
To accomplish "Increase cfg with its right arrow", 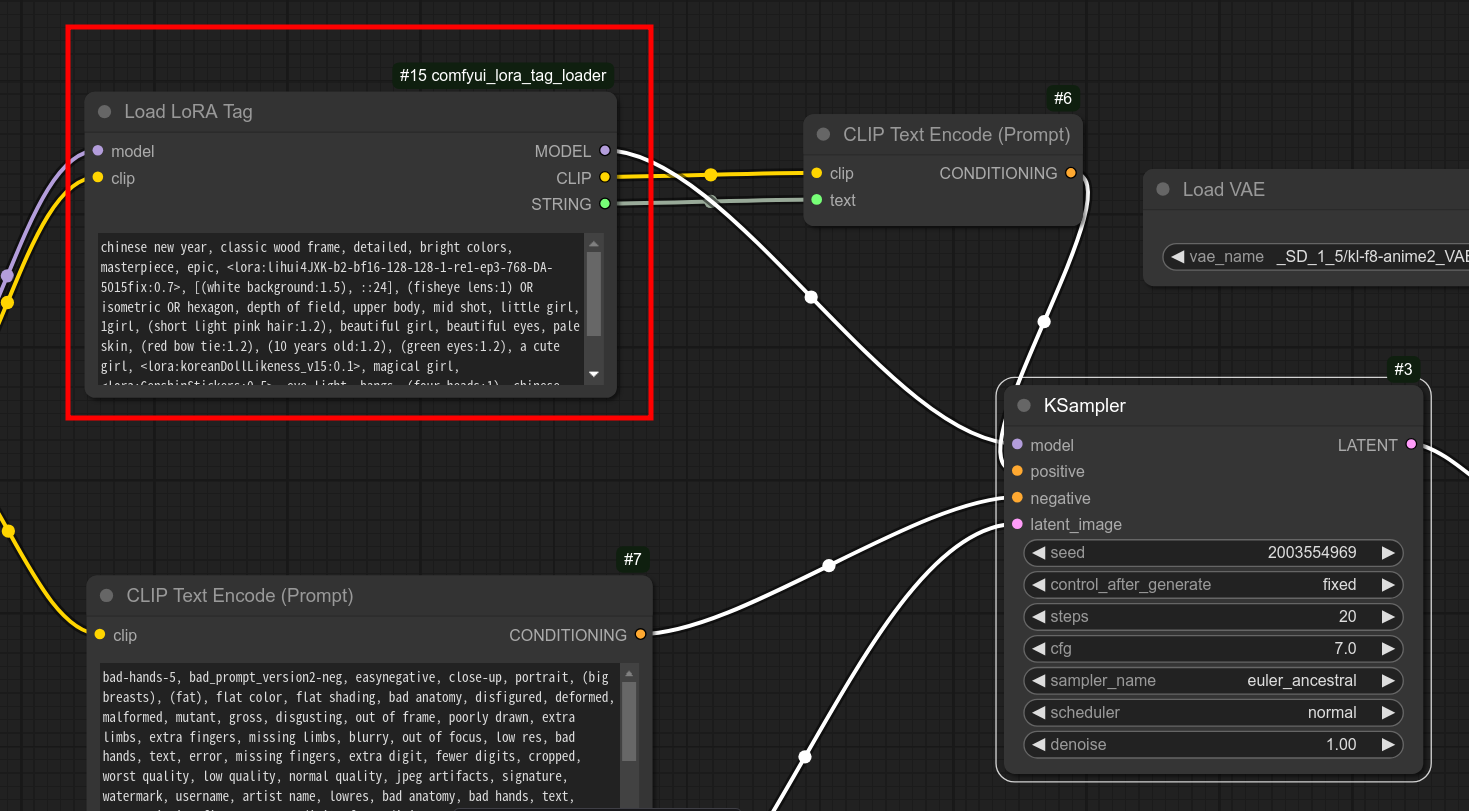I will (x=1388, y=649).
